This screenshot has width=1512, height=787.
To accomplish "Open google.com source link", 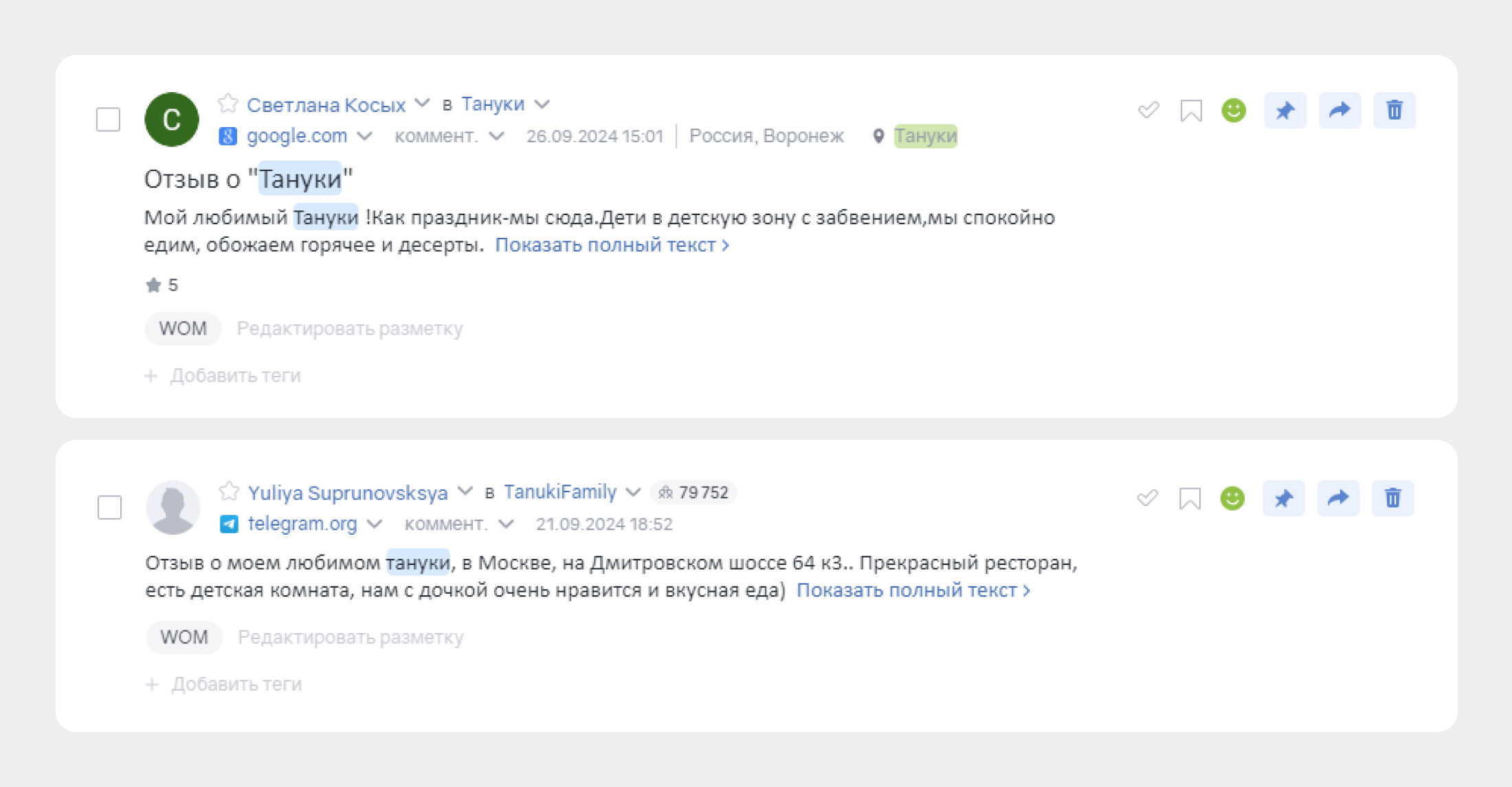I will click(297, 136).
